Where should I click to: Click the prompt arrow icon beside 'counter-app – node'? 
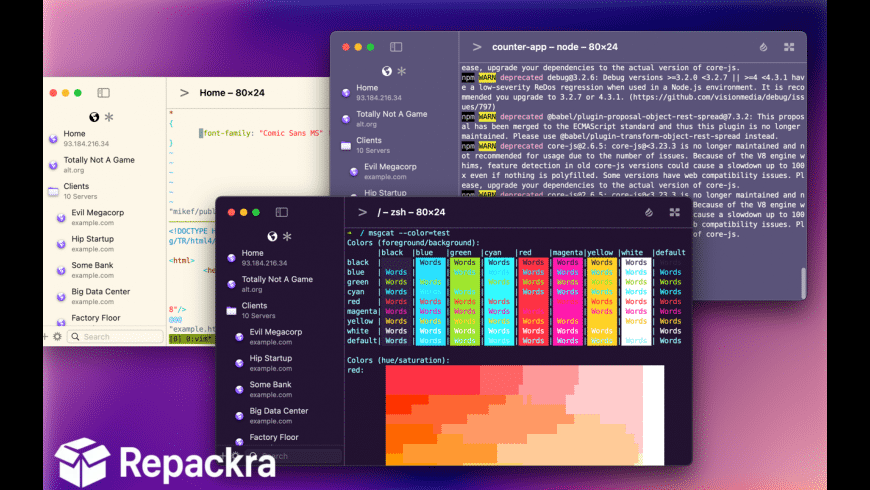477,47
